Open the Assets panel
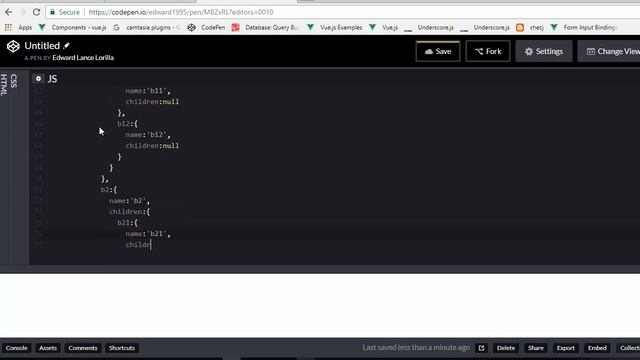 pyautogui.click(x=48, y=348)
